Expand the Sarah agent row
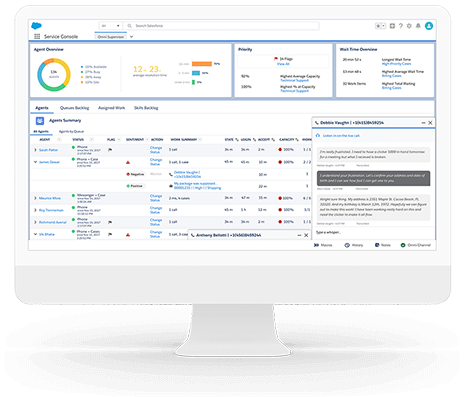This screenshot has width=466, height=397. 35,150
